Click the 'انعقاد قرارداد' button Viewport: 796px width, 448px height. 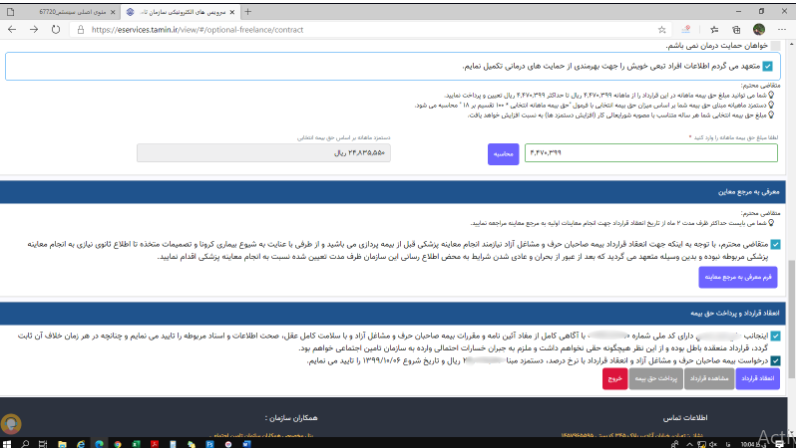coord(757,378)
